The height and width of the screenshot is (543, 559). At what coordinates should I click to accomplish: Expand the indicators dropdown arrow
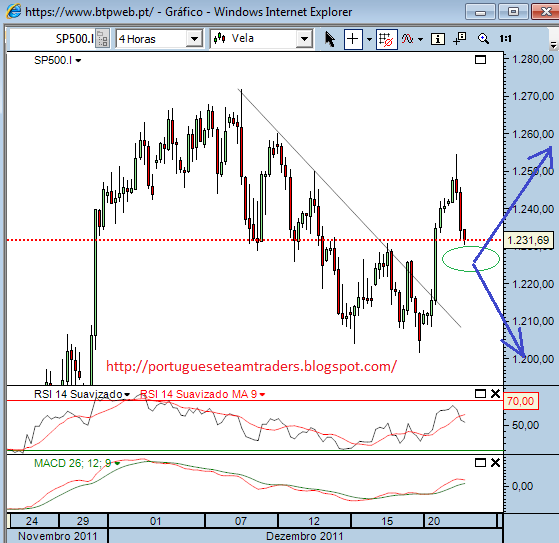[x=421, y=39]
